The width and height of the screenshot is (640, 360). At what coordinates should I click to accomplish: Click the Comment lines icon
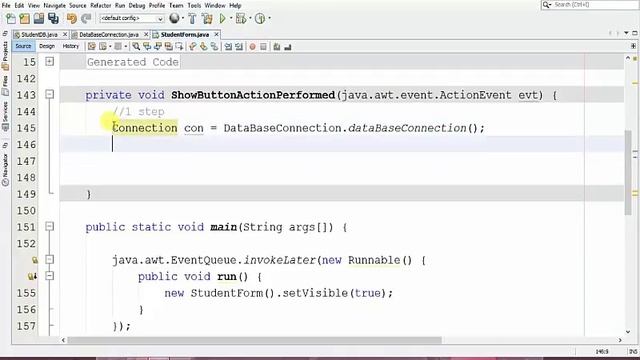[x=277, y=47]
